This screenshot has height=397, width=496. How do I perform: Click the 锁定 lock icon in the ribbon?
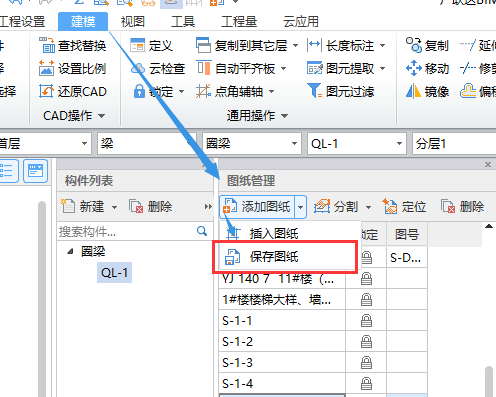pyautogui.click(x=139, y=91)
